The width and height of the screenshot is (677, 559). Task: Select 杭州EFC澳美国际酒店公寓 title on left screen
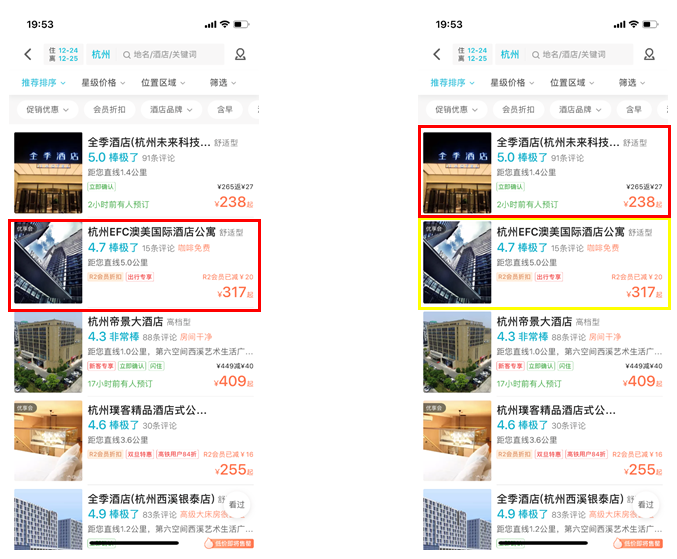tap(152, 232)
